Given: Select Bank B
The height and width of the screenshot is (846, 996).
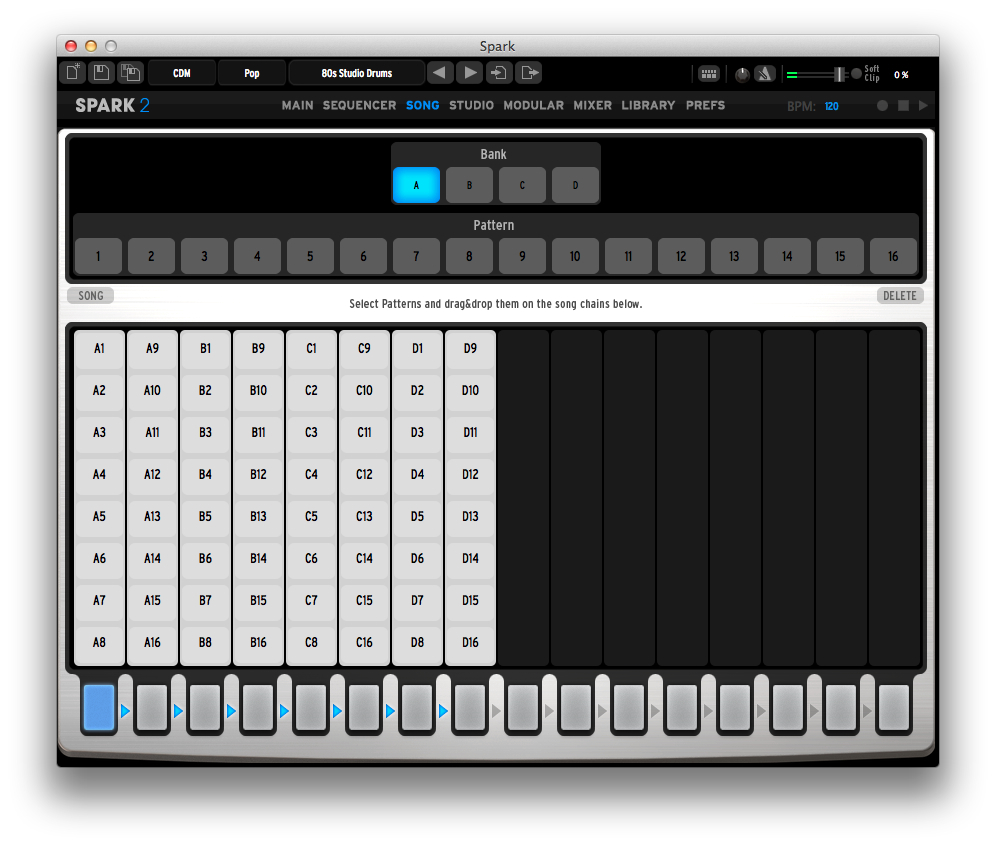Looking at the screenshot, I should click(x=469, y=185).
